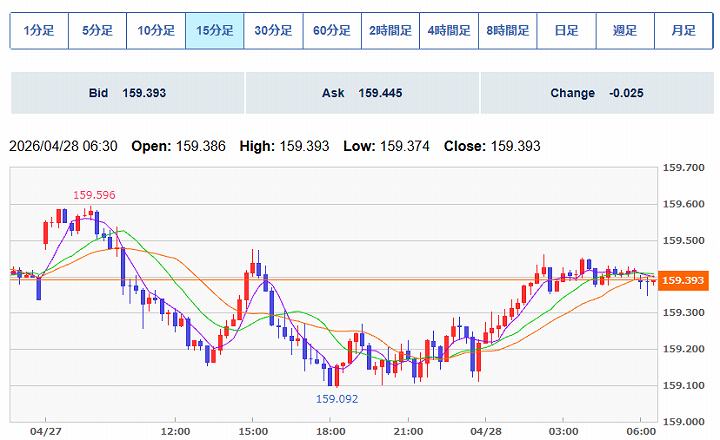The height and width of the screenshot is (440, 720).
Task: Click the Ask 159.445 price panel
Action: pyautogui.click(x=362, y=93)
